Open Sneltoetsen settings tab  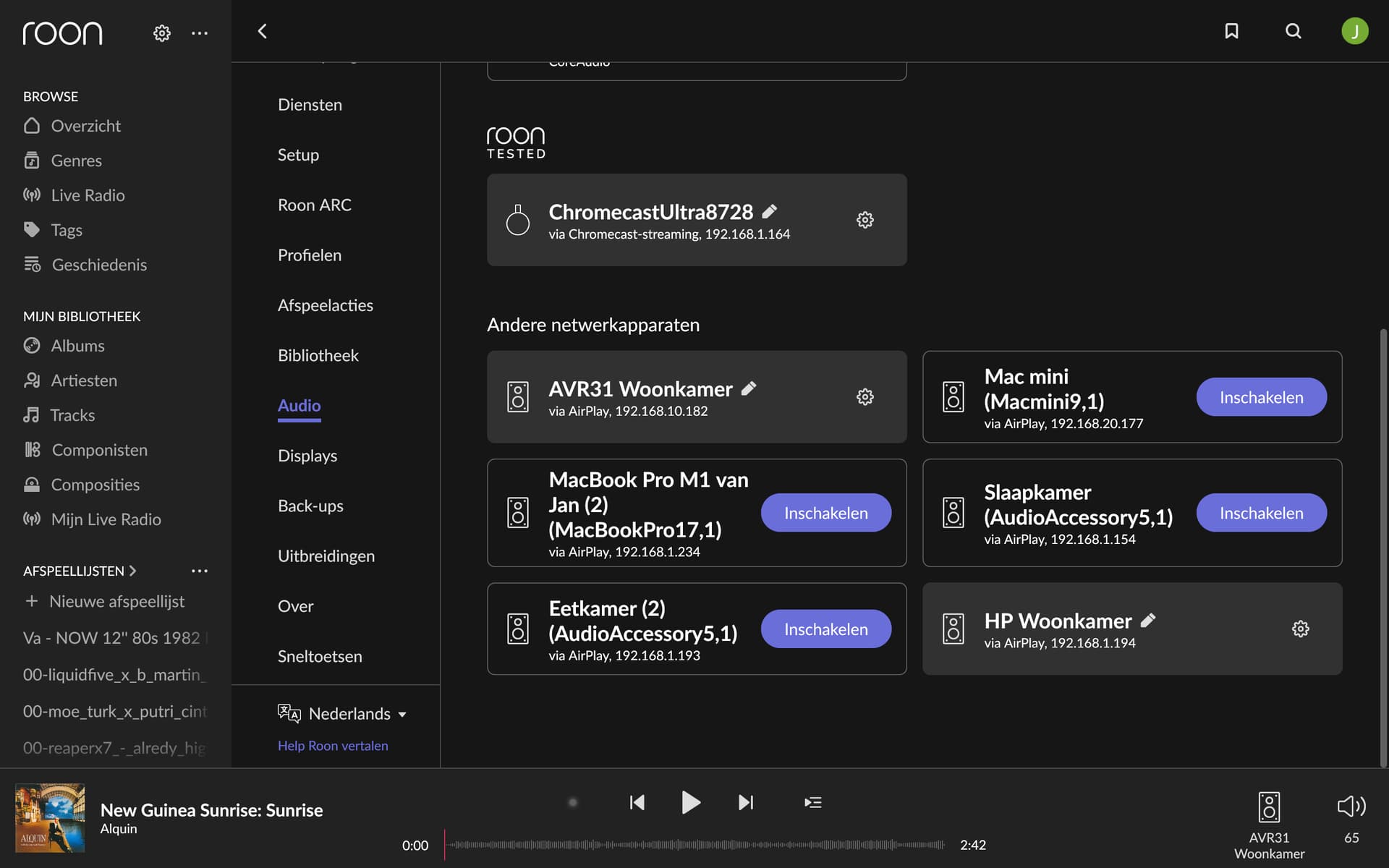tap(320, 657)
